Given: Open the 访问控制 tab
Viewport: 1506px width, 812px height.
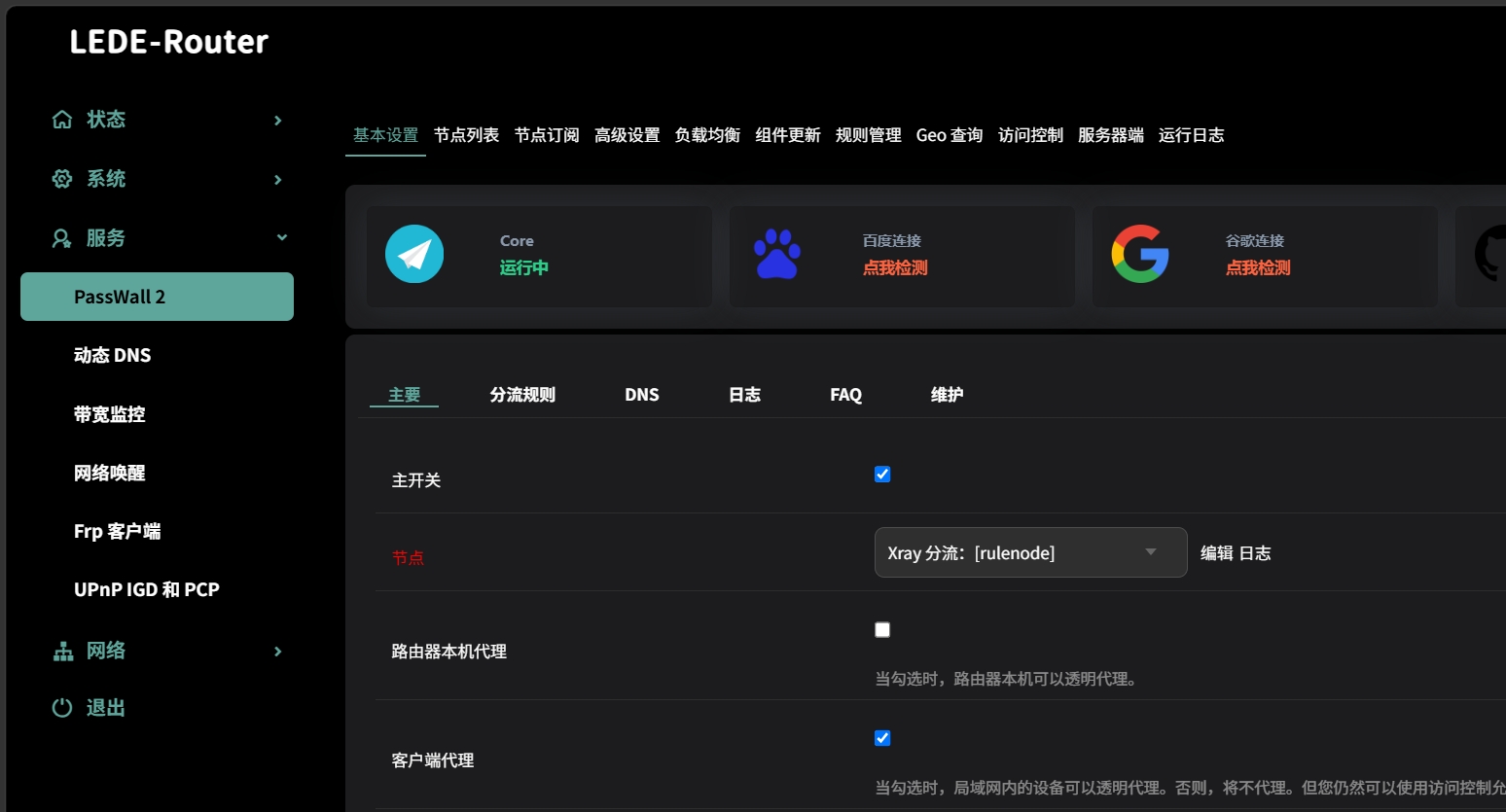Looking at the screenshot, I should (1030, 135).
